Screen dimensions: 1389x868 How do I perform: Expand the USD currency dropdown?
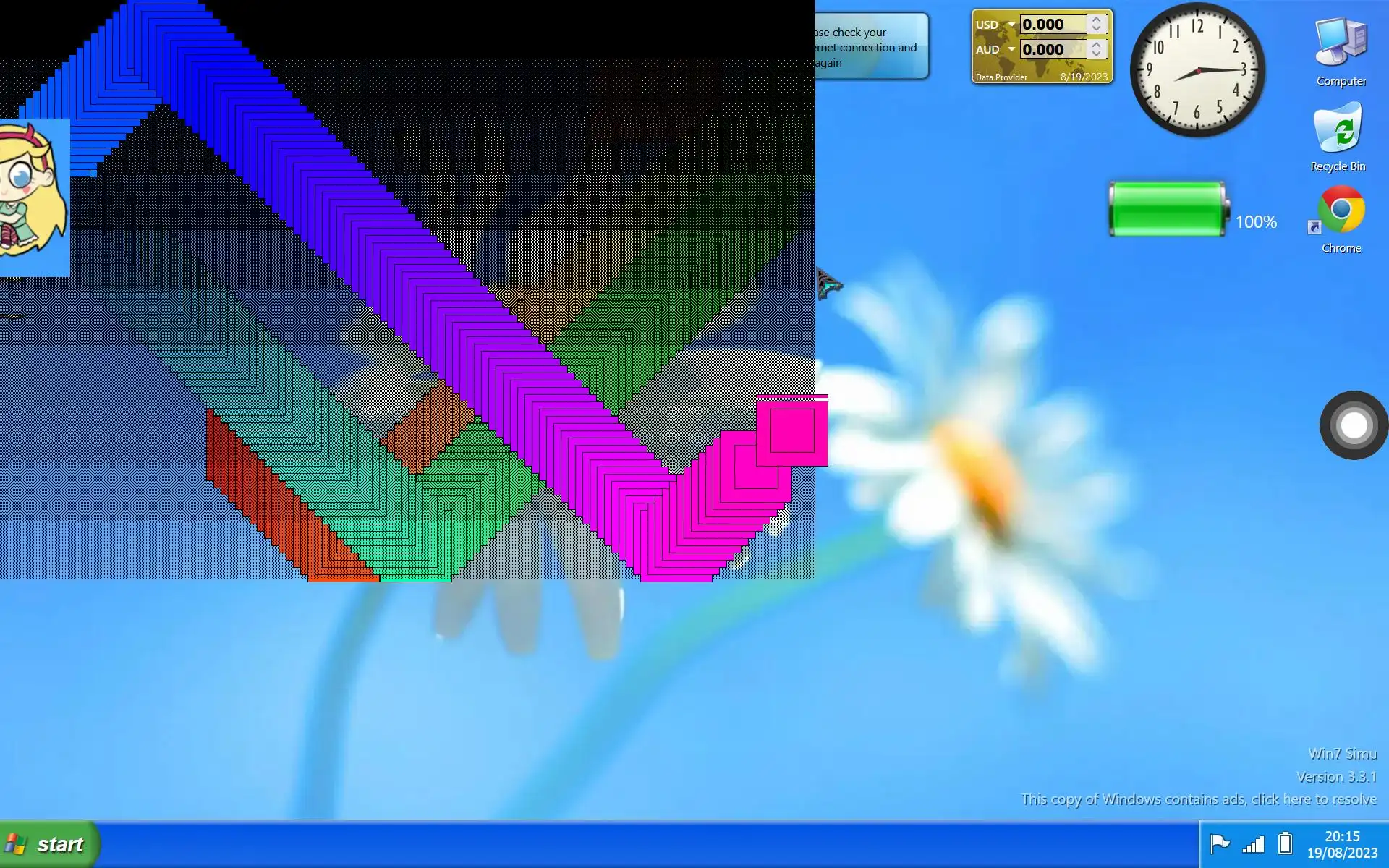[1011, 25]
